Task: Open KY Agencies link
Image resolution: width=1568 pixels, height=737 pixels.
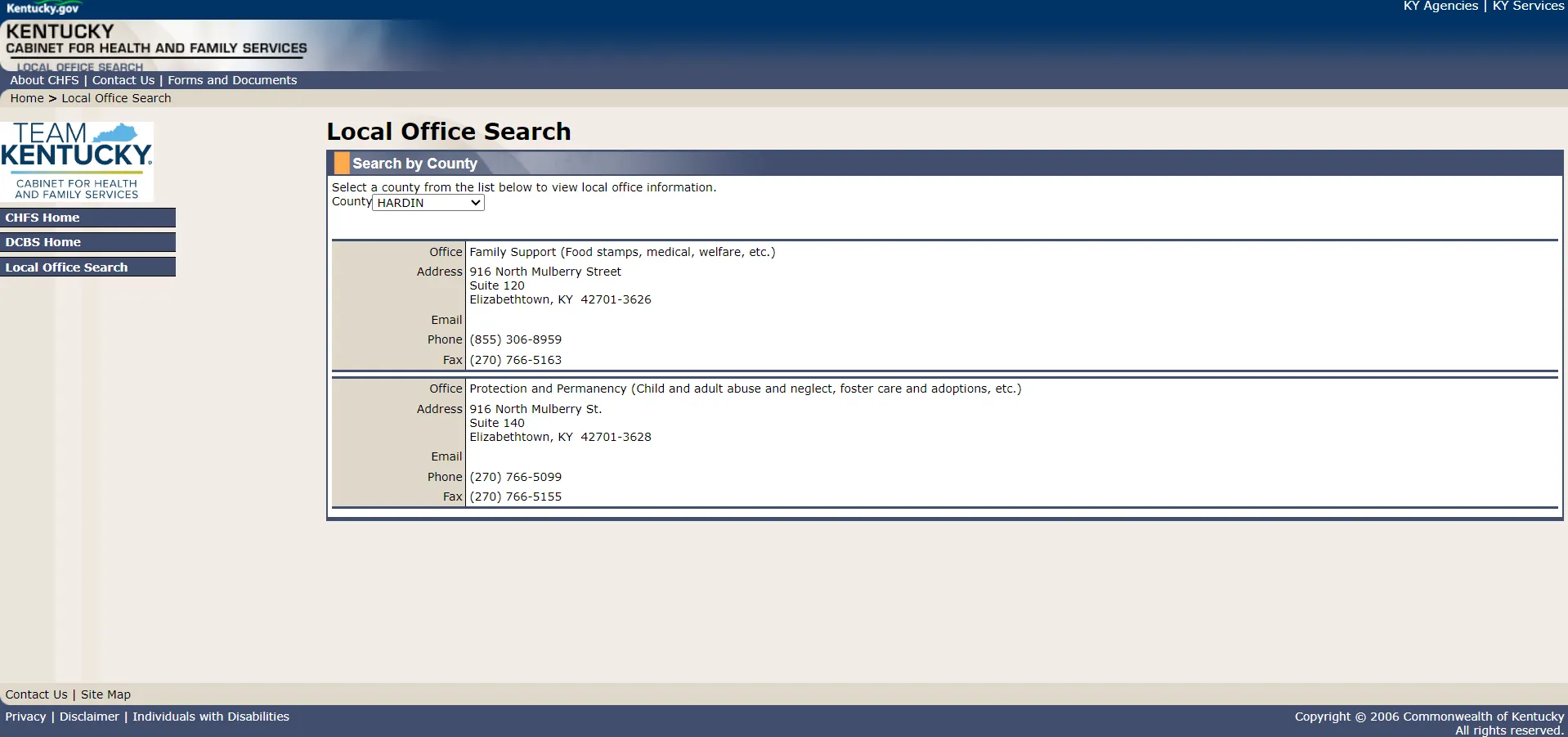Action: (x=1440, y=7)
